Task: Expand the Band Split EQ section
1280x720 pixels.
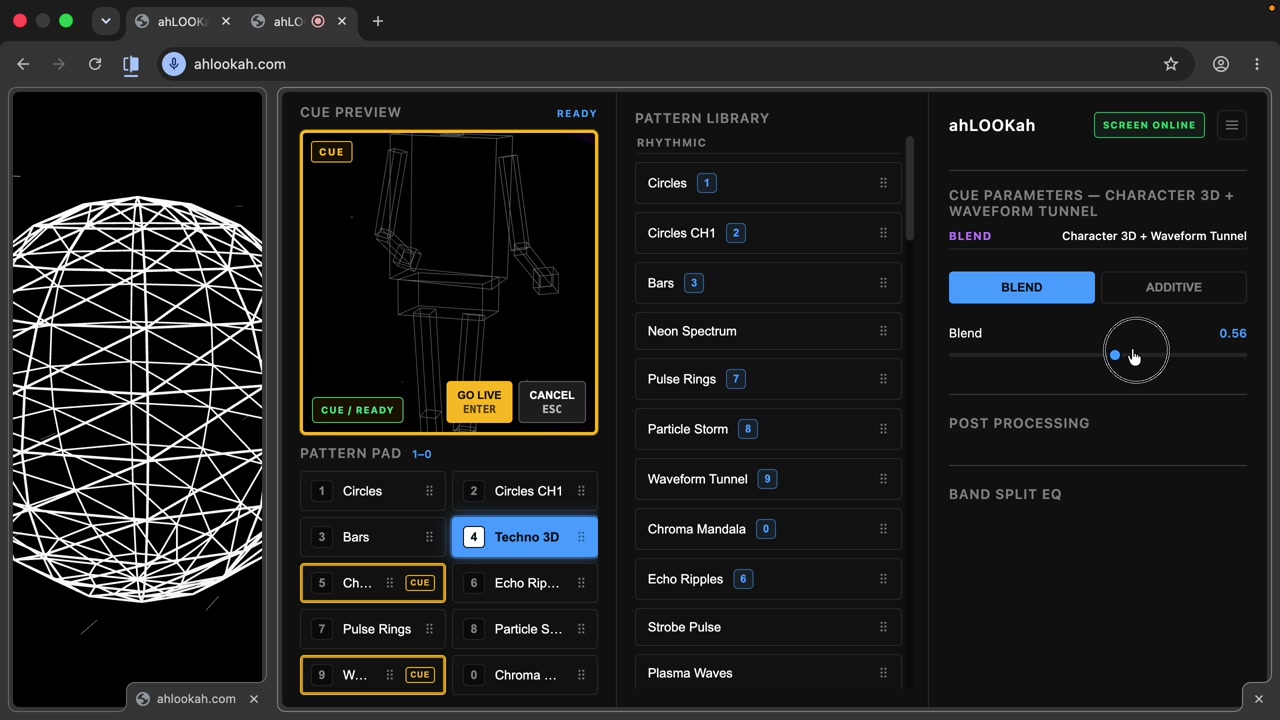Action: tap(1005, 494)
